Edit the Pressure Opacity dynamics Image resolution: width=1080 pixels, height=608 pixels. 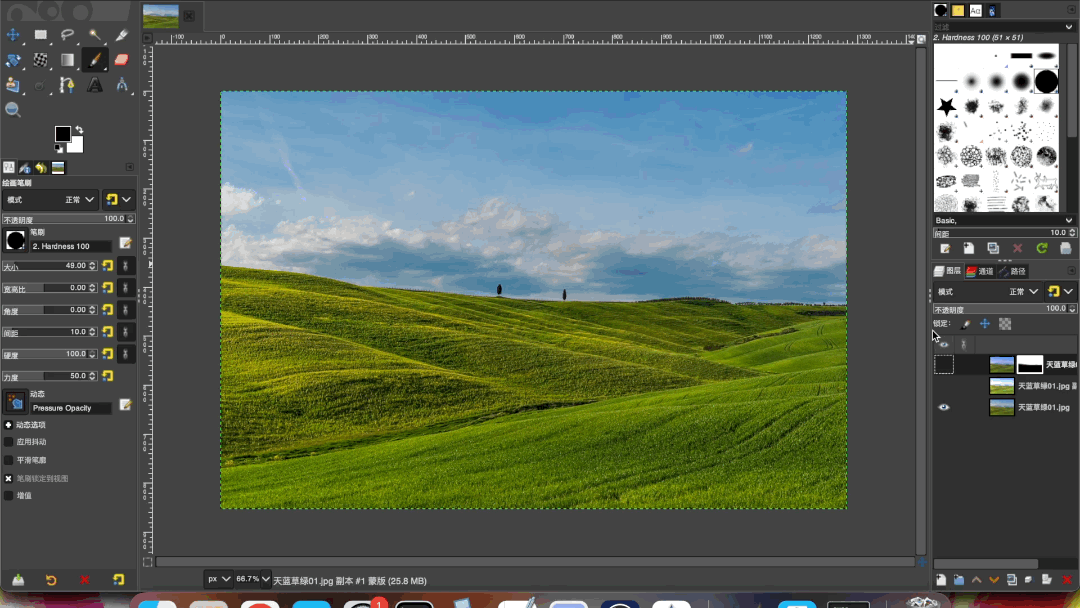(x=125, y=405)
